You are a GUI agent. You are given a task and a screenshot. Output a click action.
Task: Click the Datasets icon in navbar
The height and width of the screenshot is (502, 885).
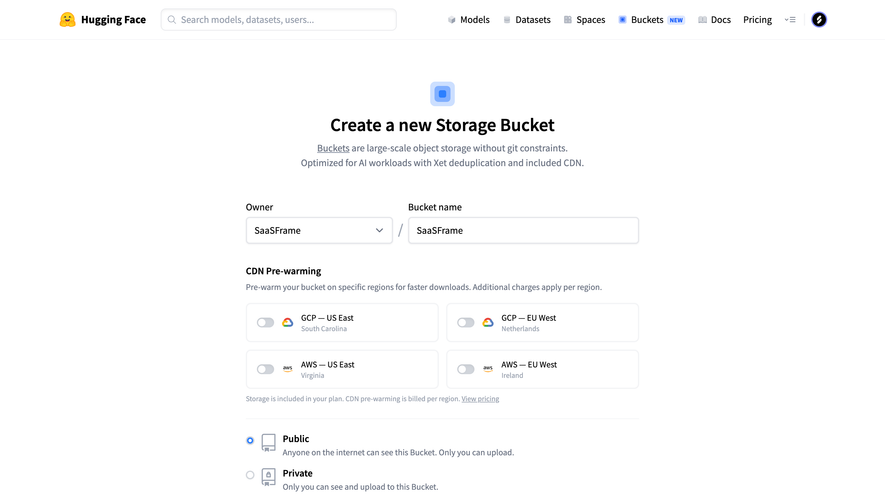(507, 20)
